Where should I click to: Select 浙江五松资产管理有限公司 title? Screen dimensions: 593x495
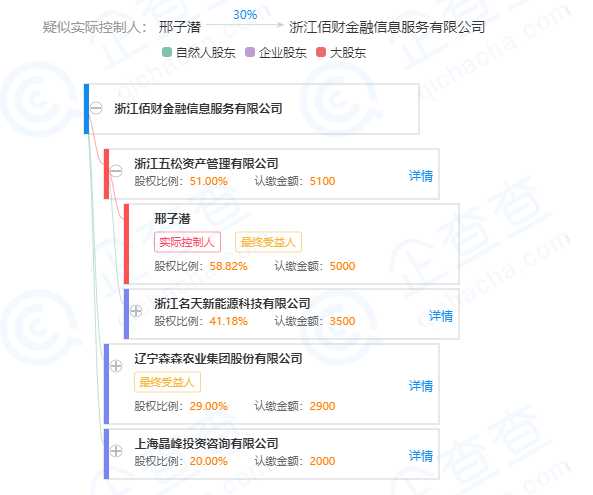[x=206, y=164]
